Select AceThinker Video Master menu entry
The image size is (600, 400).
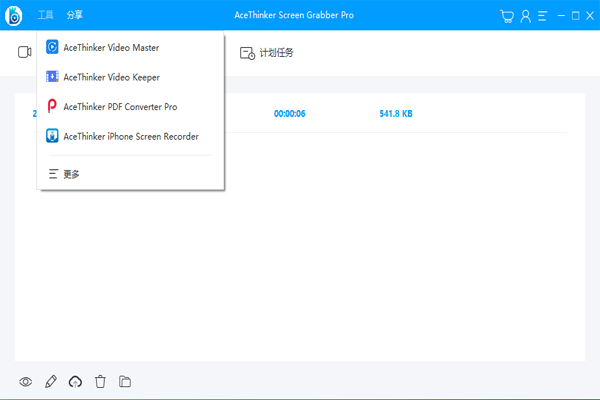point(130,47)
